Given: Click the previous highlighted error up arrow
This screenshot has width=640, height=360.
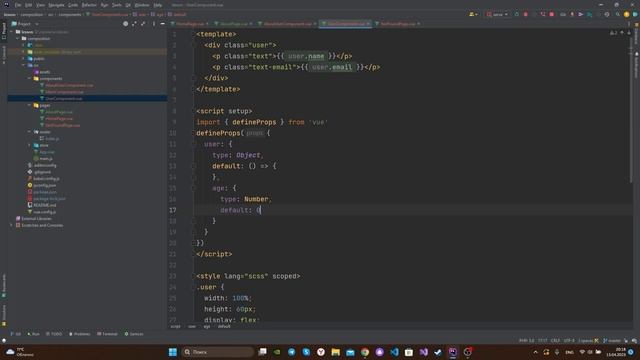Looking at the screenshot, I should (622, 33).
